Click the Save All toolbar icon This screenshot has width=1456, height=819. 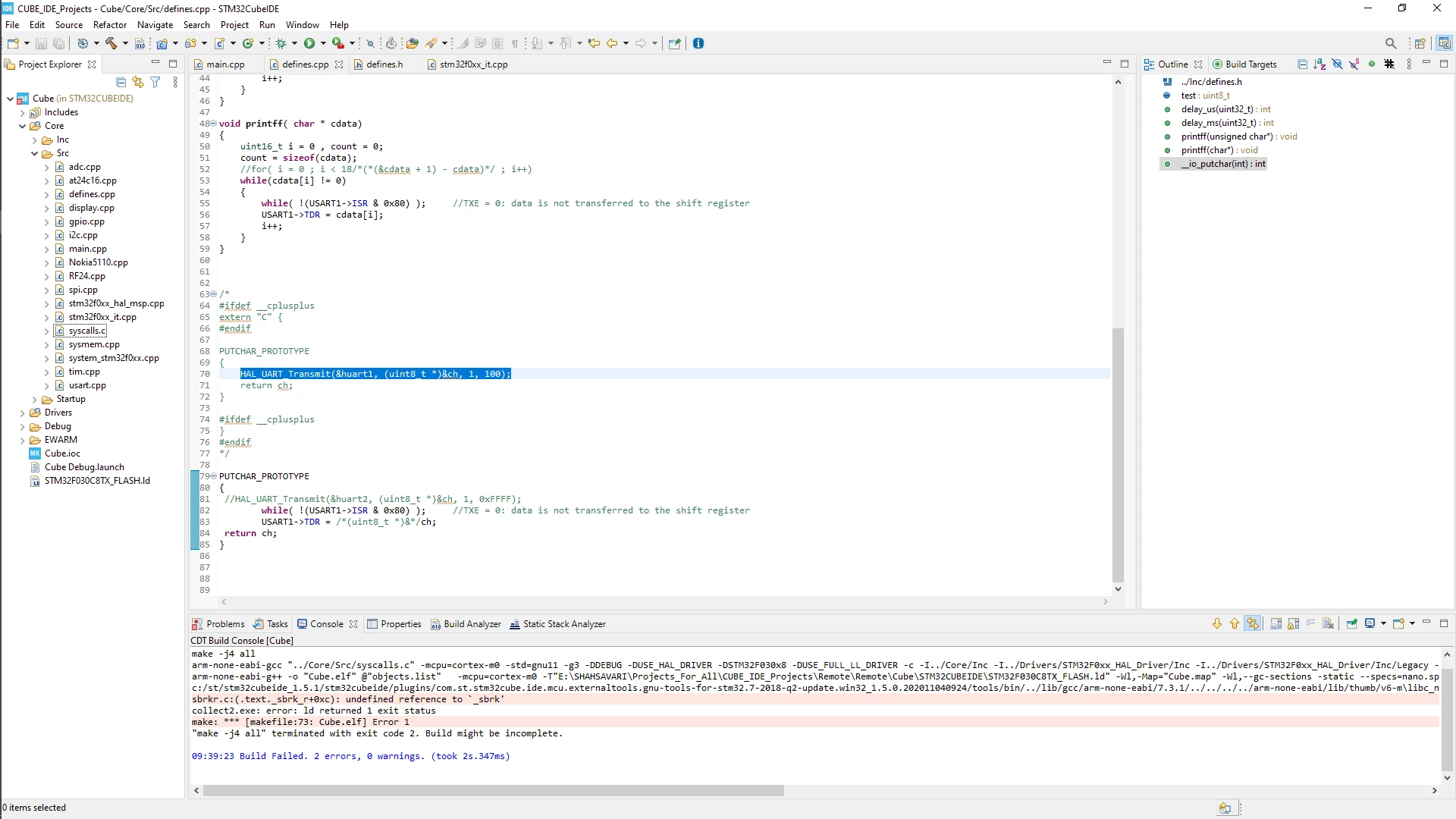coord(58,44)
